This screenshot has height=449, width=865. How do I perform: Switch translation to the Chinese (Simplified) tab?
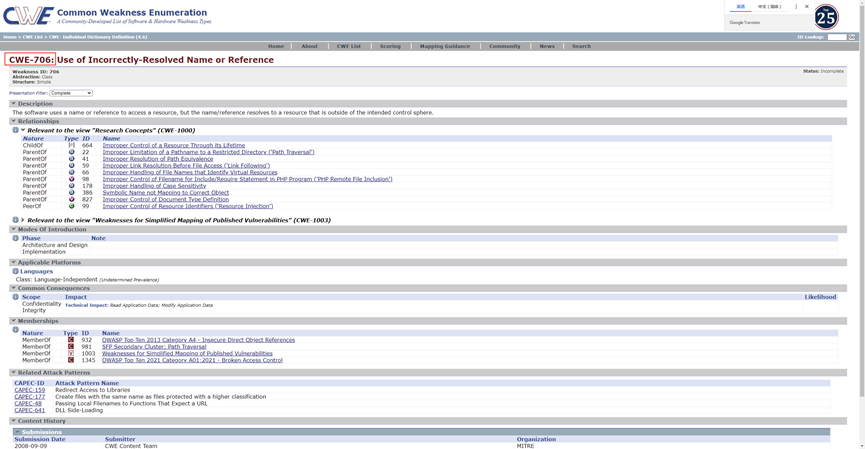coord(769,6)
